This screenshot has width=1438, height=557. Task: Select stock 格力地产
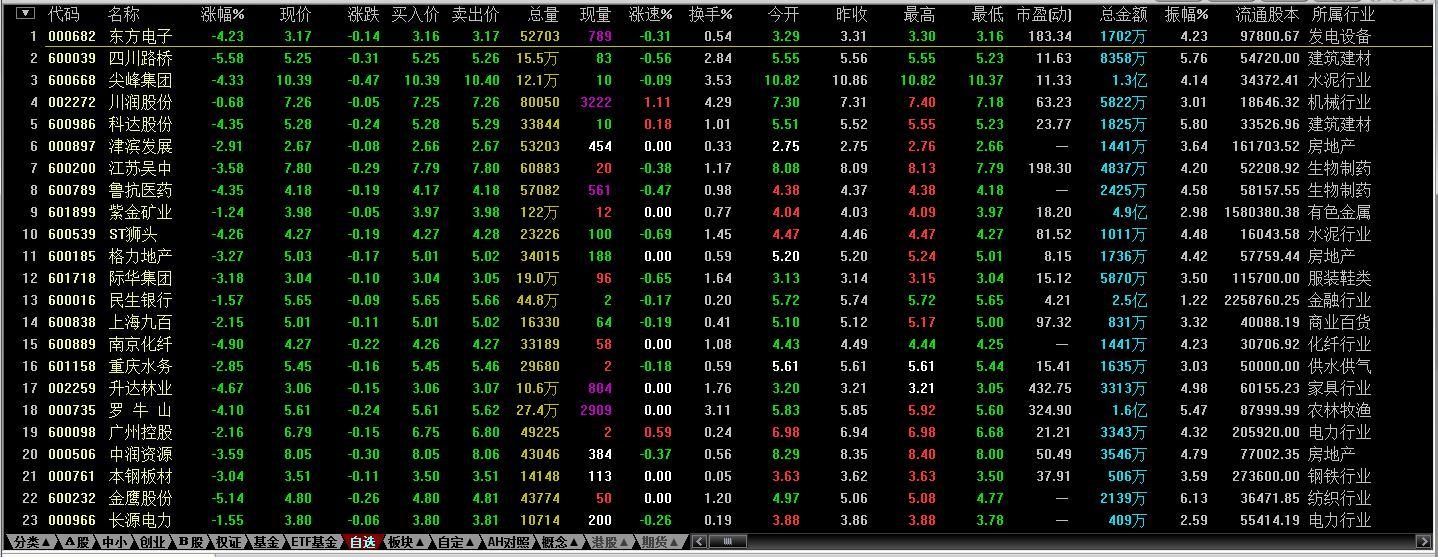[x=140, y=256]
